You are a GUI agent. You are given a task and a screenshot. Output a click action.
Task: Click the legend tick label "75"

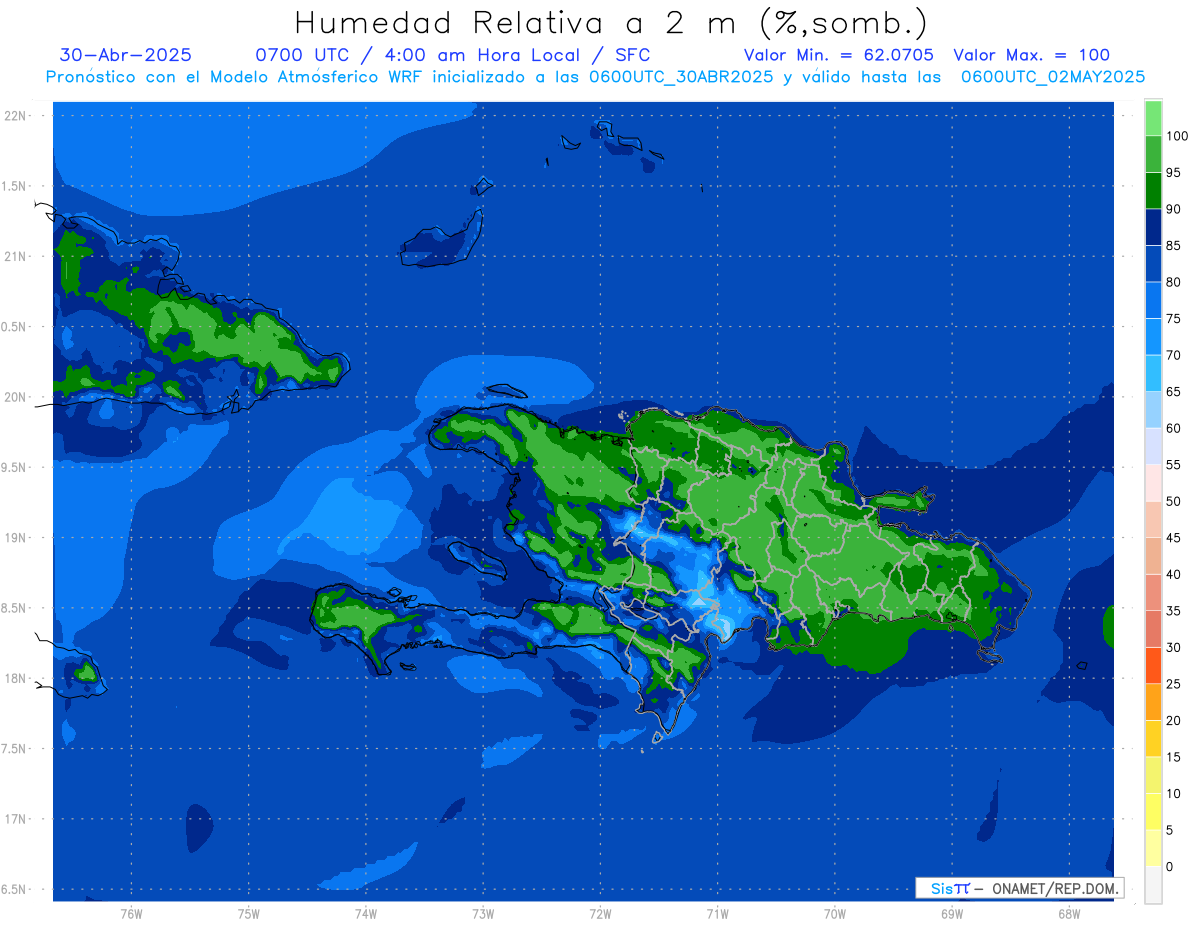[1173, 319]
